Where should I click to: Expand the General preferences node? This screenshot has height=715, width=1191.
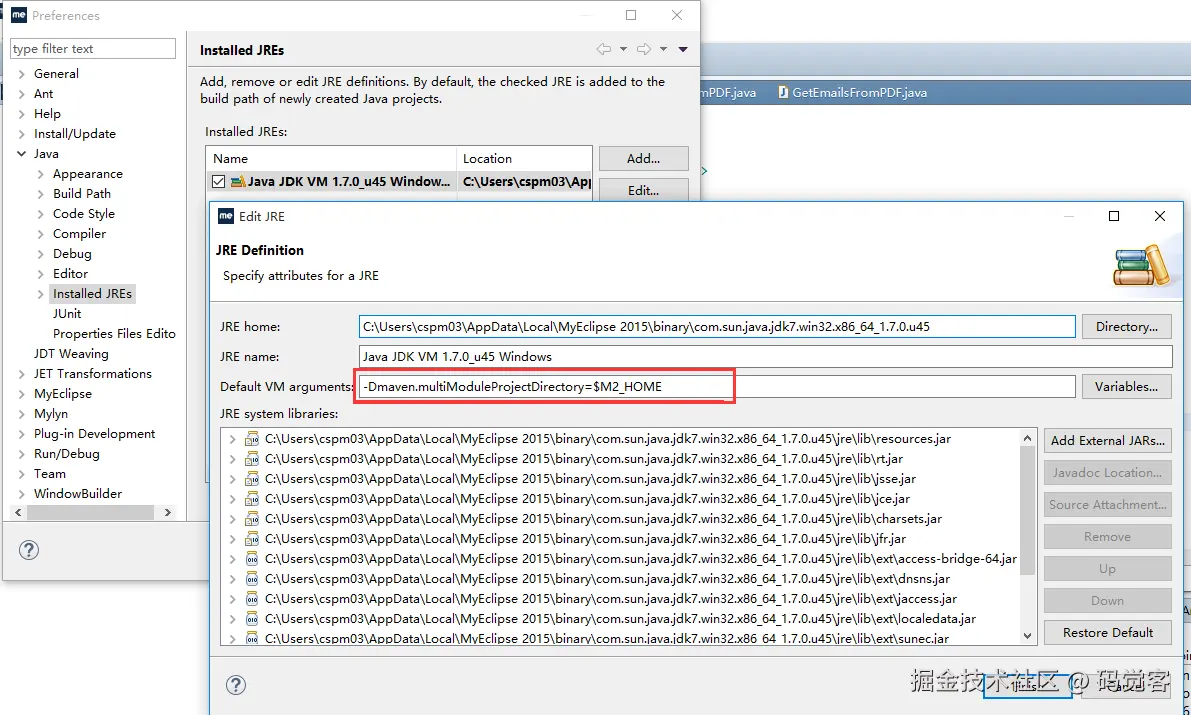21,74
